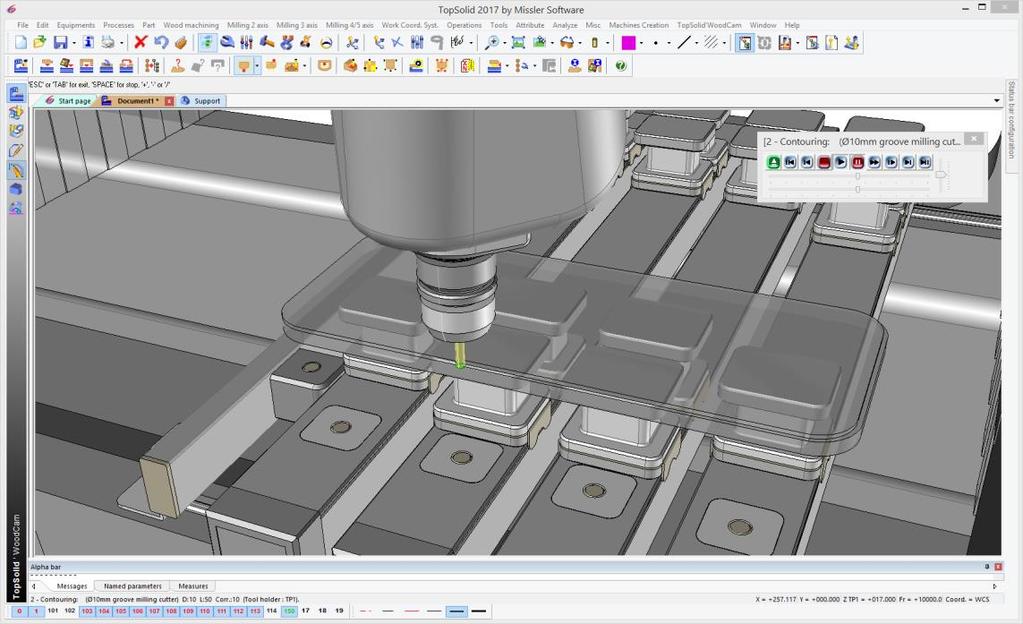Image resolution: width=1023 pixels, height=624 pixels.
Task: Open the TopSolid'WoodCam menu
Action: [x=709, y=25]
